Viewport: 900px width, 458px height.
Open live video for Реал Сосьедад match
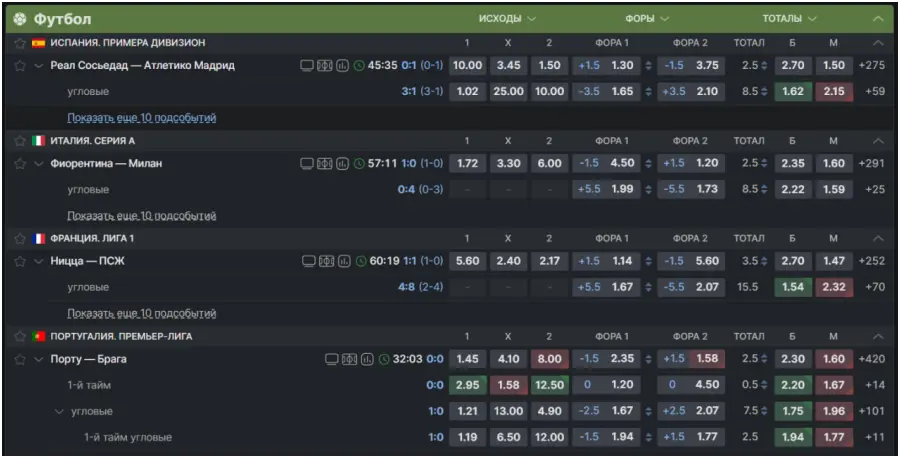point(307,65)
